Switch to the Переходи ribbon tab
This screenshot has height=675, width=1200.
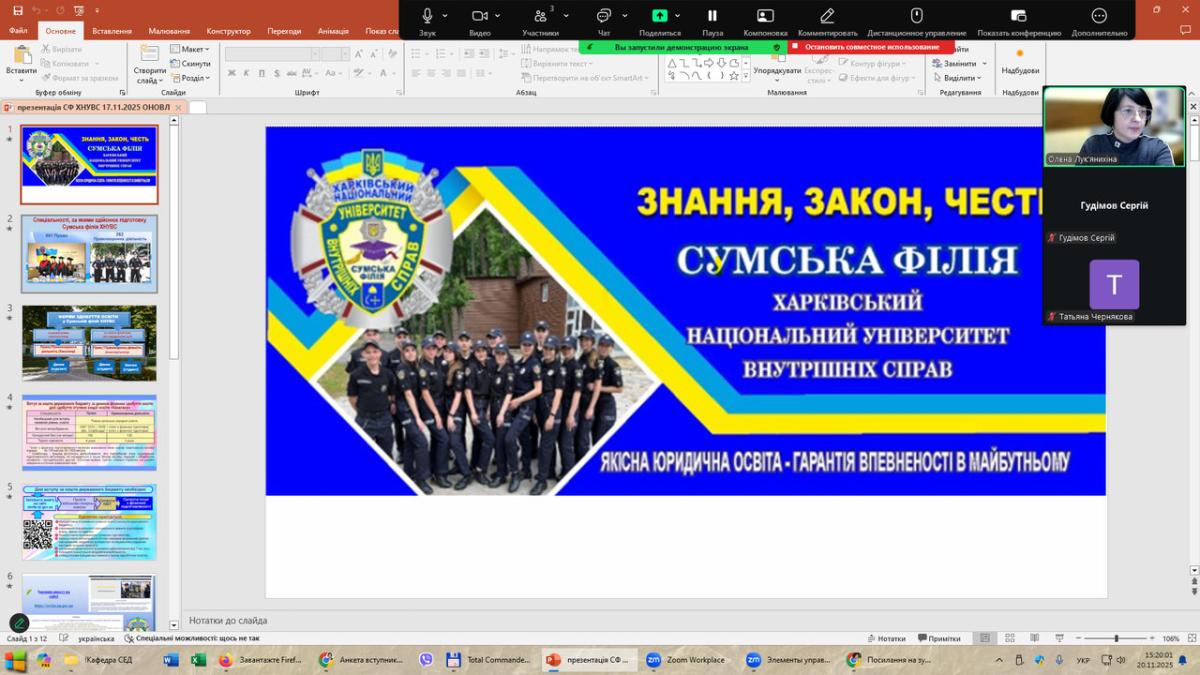coord(284,31)
